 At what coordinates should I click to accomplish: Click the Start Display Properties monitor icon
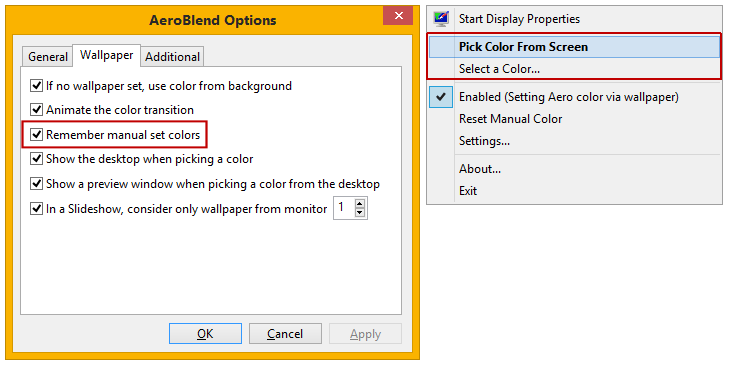(x=441, y=19)
